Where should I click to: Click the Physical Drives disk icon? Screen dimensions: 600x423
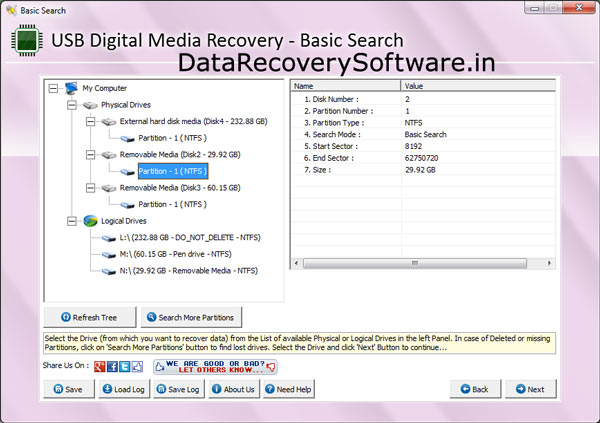tap(90, 105)
